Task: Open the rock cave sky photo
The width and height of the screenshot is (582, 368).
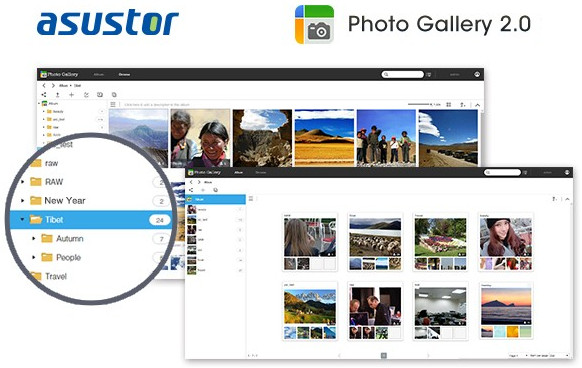Action: (262, 138)
